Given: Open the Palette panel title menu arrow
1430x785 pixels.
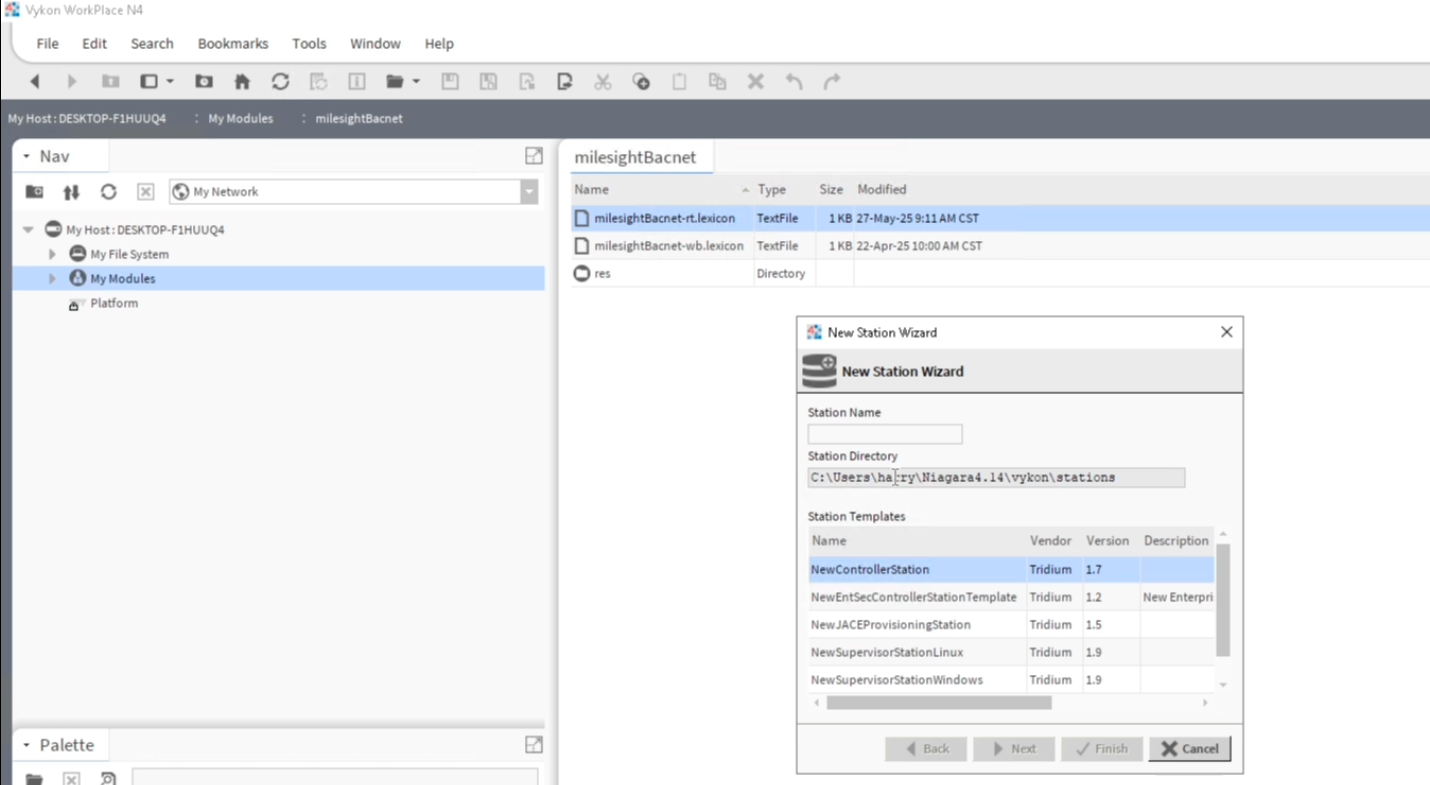Looking at the screenshot, I should click(27, 746).
